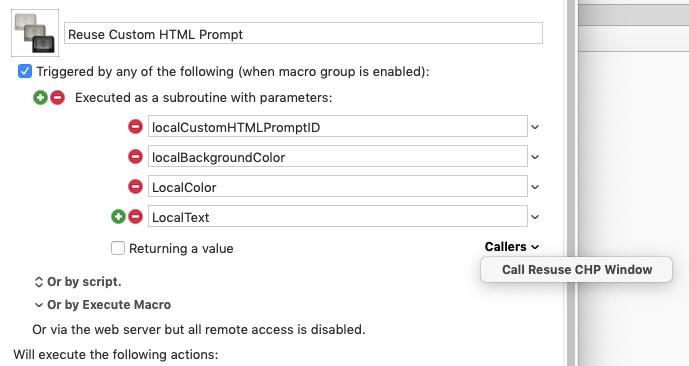Enable the 'Returning a value' checkbox
Screen dimensions: 689x366
118,248
